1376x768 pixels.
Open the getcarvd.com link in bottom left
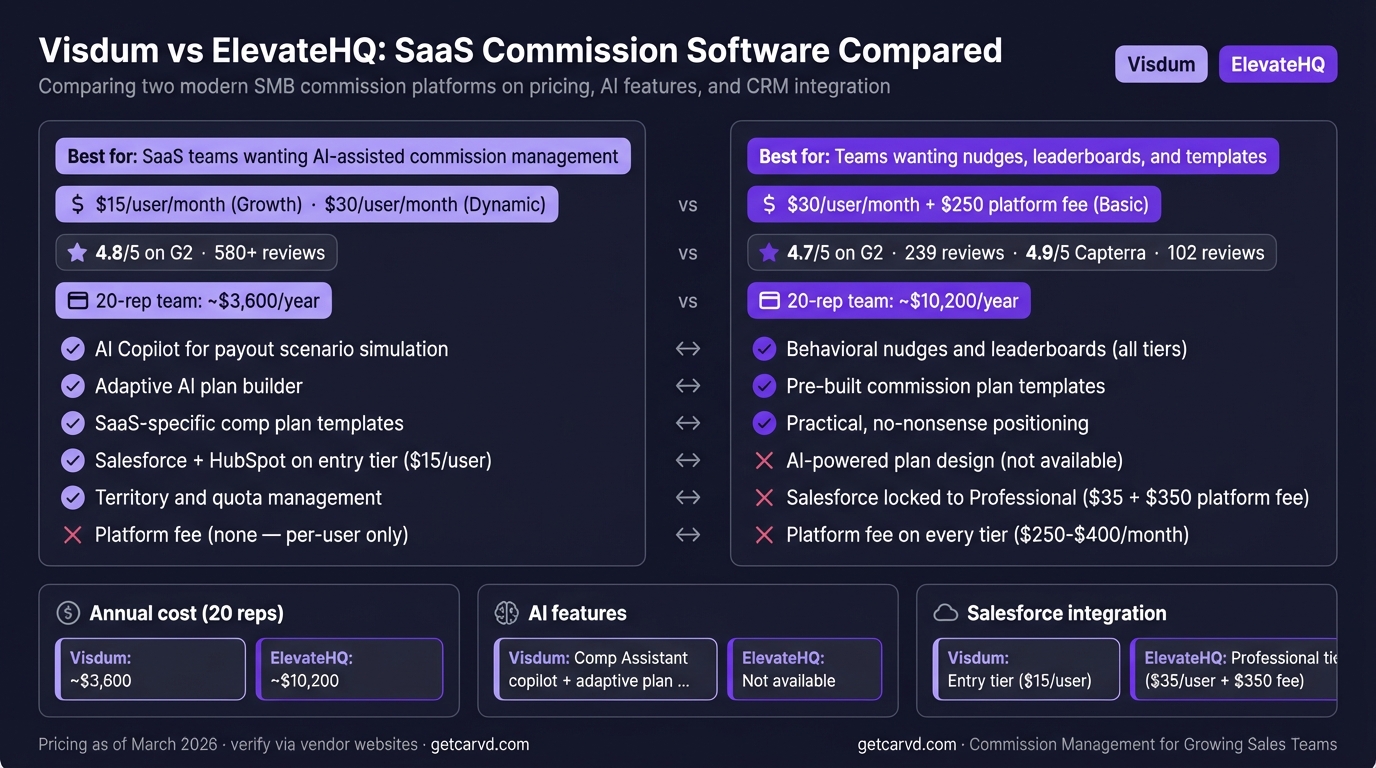coord(480,744)
